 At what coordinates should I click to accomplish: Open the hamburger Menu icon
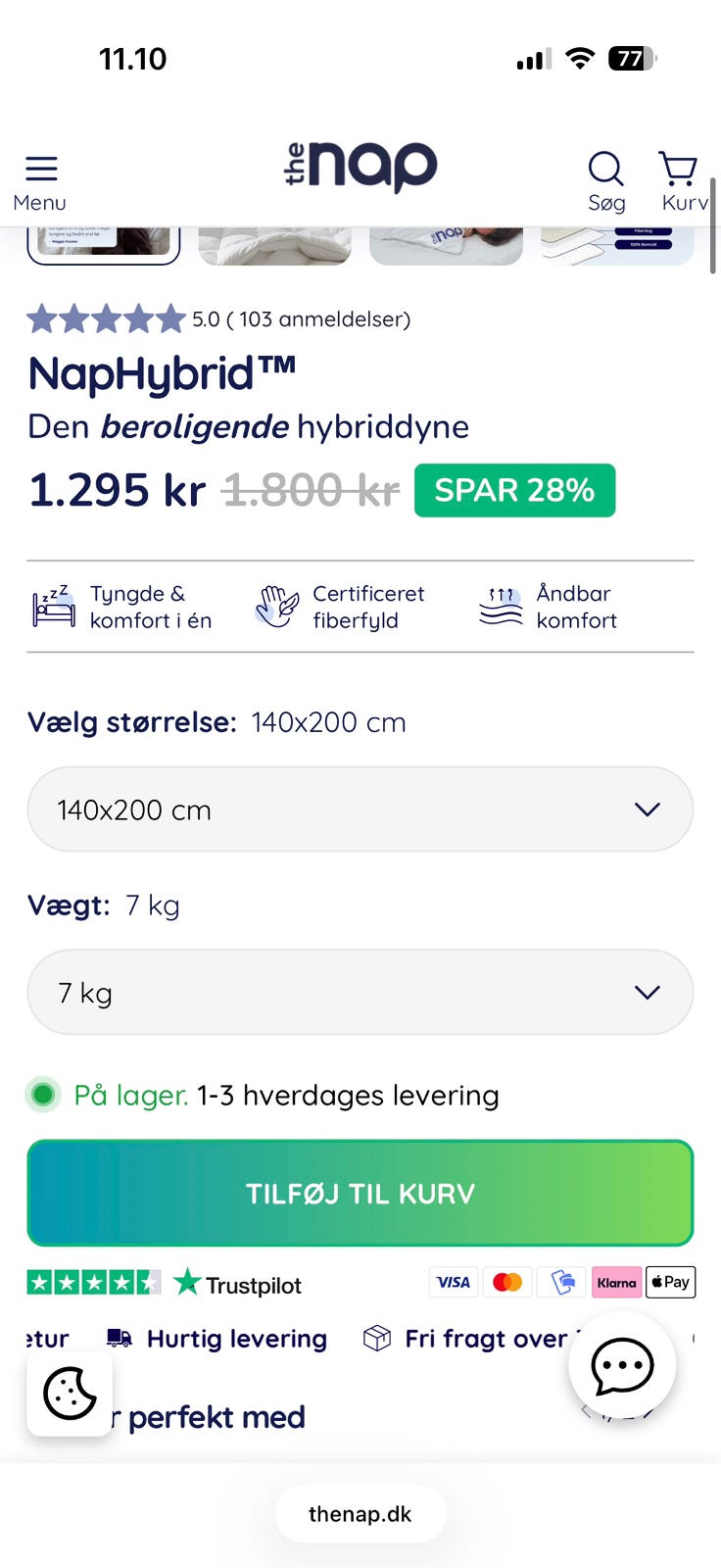click(x=41, y=169)
